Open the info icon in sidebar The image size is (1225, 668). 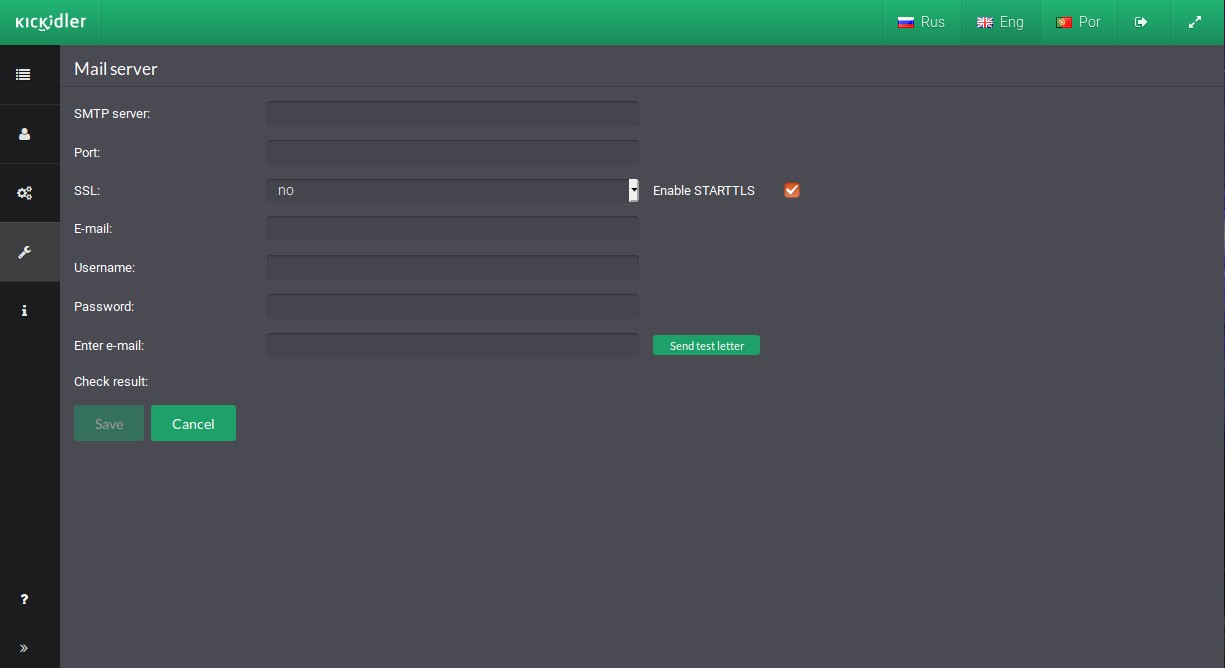[24, 311]
